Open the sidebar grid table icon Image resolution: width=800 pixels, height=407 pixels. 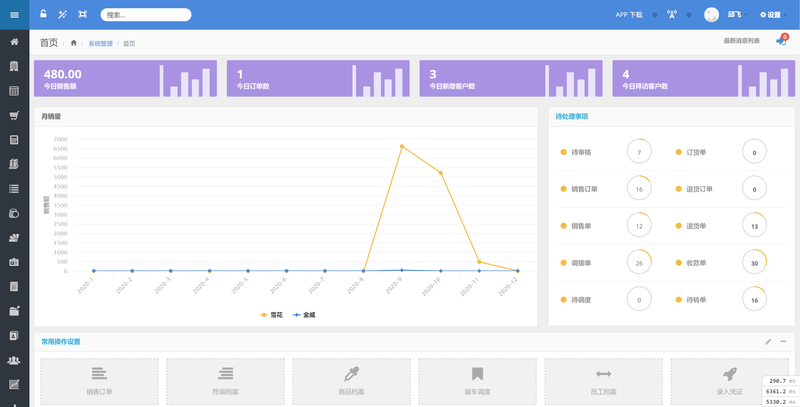pyautogui.click(x=14, y=91)
